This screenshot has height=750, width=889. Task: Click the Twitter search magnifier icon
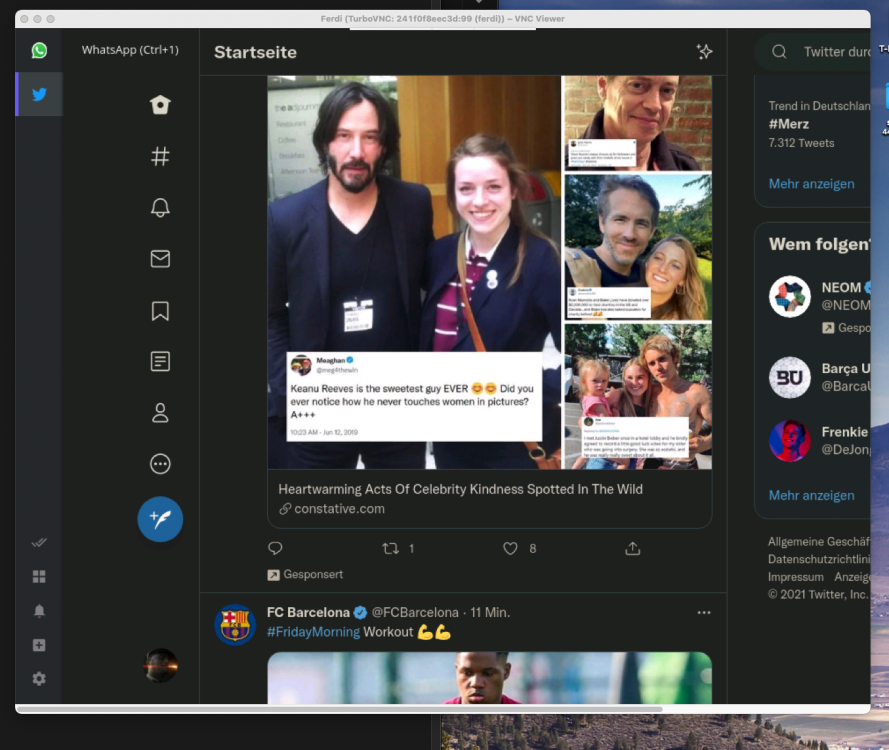point(779,52)
